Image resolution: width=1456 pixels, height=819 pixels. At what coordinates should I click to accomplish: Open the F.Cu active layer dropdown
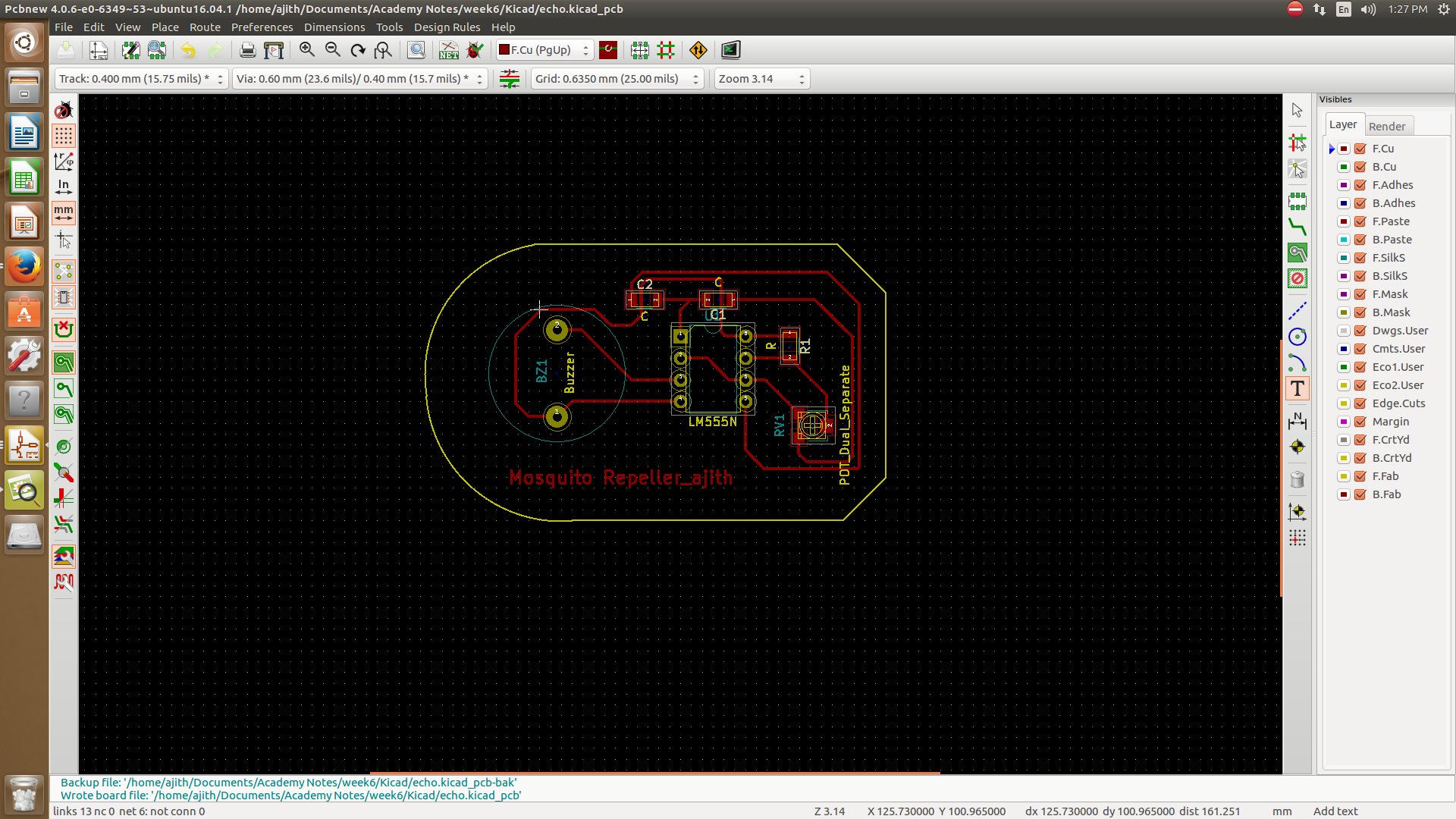(x=544, y=50)
